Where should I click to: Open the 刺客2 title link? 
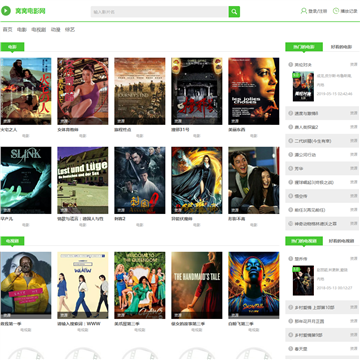coord(119,219)
